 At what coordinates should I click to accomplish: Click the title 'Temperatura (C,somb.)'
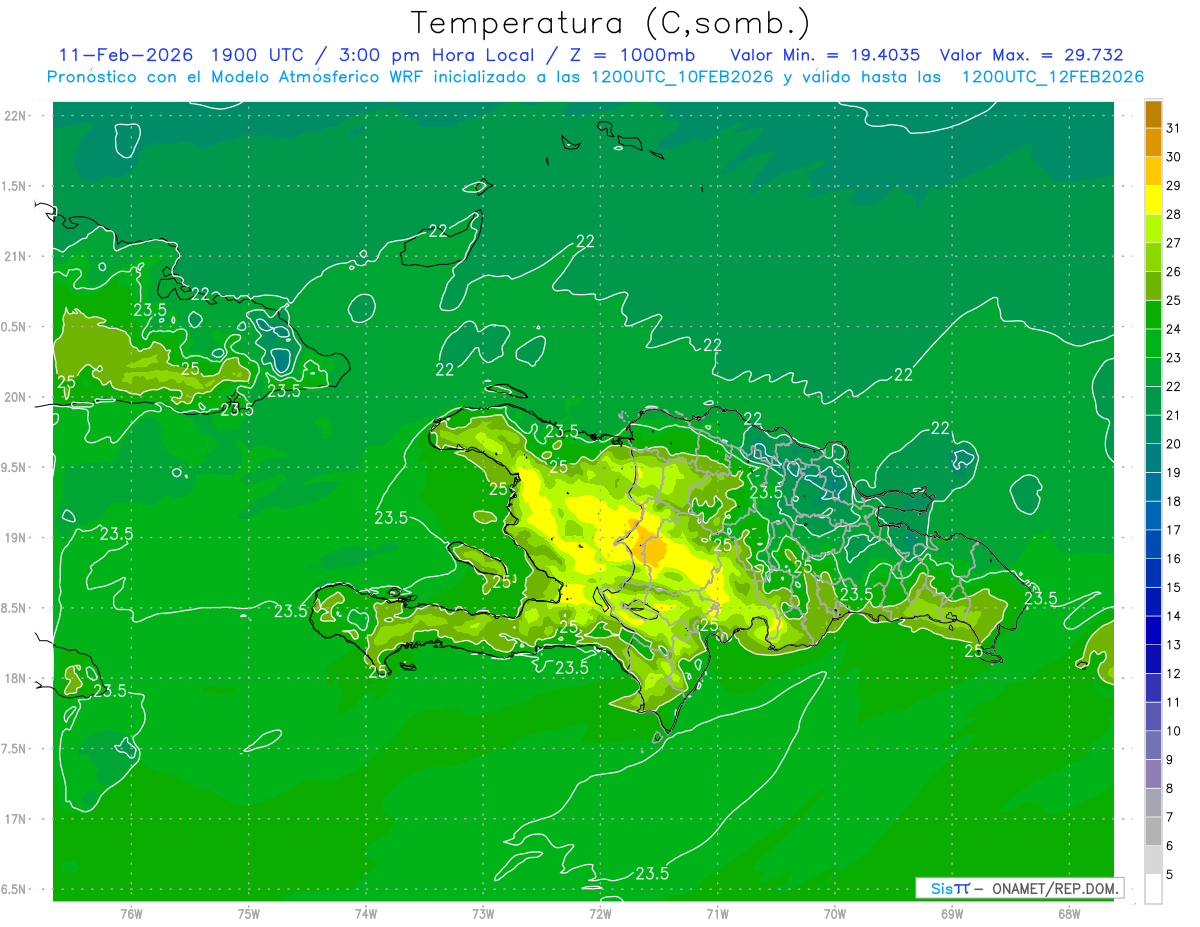(610, 22)
